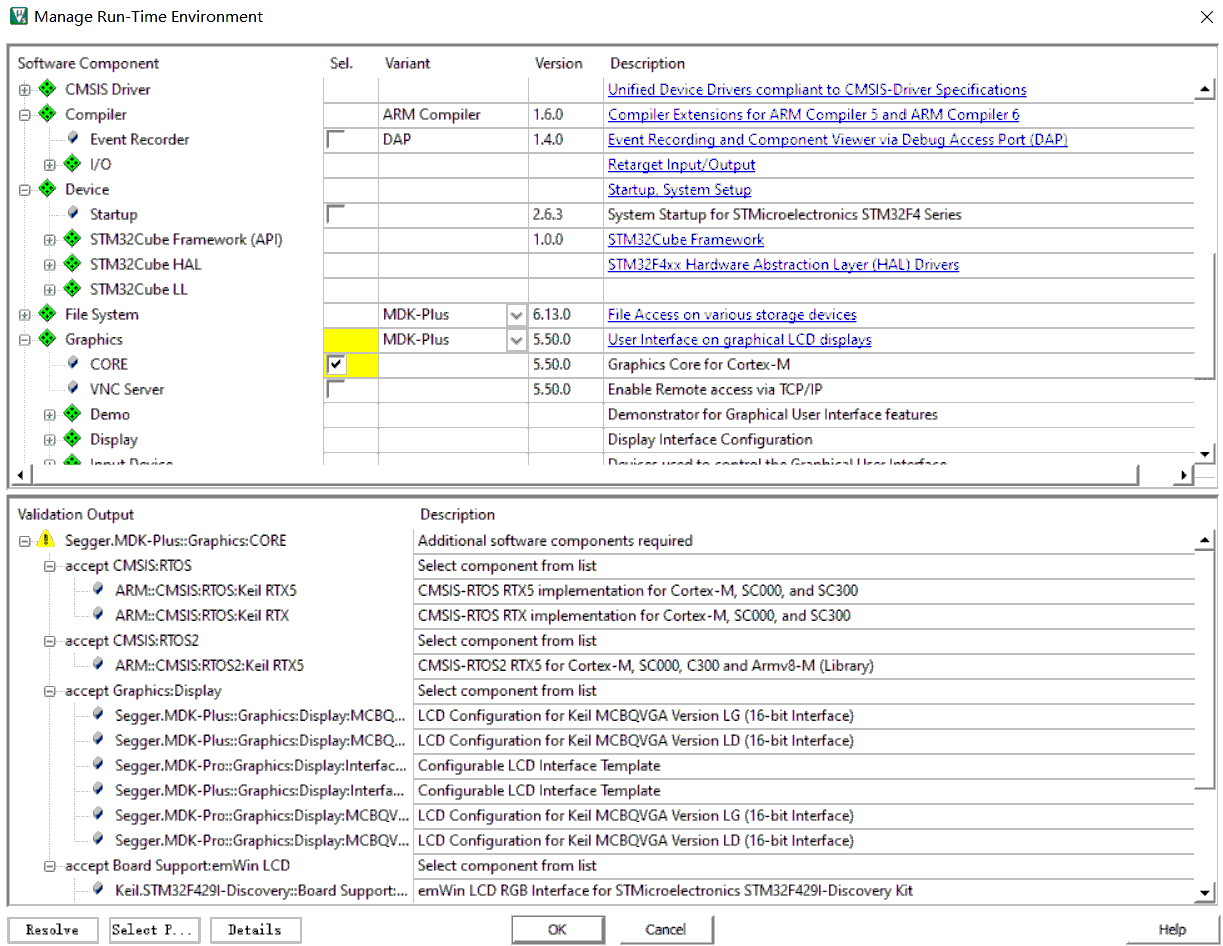Click the green diamond icon beside Device
The height and width of the screenshot is (946, 1223).
pyautogui.click(x=46, y=189)
